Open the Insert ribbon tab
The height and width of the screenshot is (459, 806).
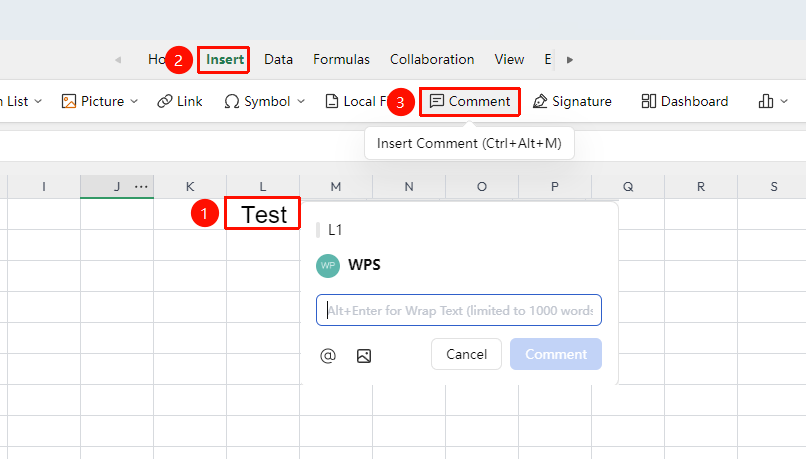[225, 60]
